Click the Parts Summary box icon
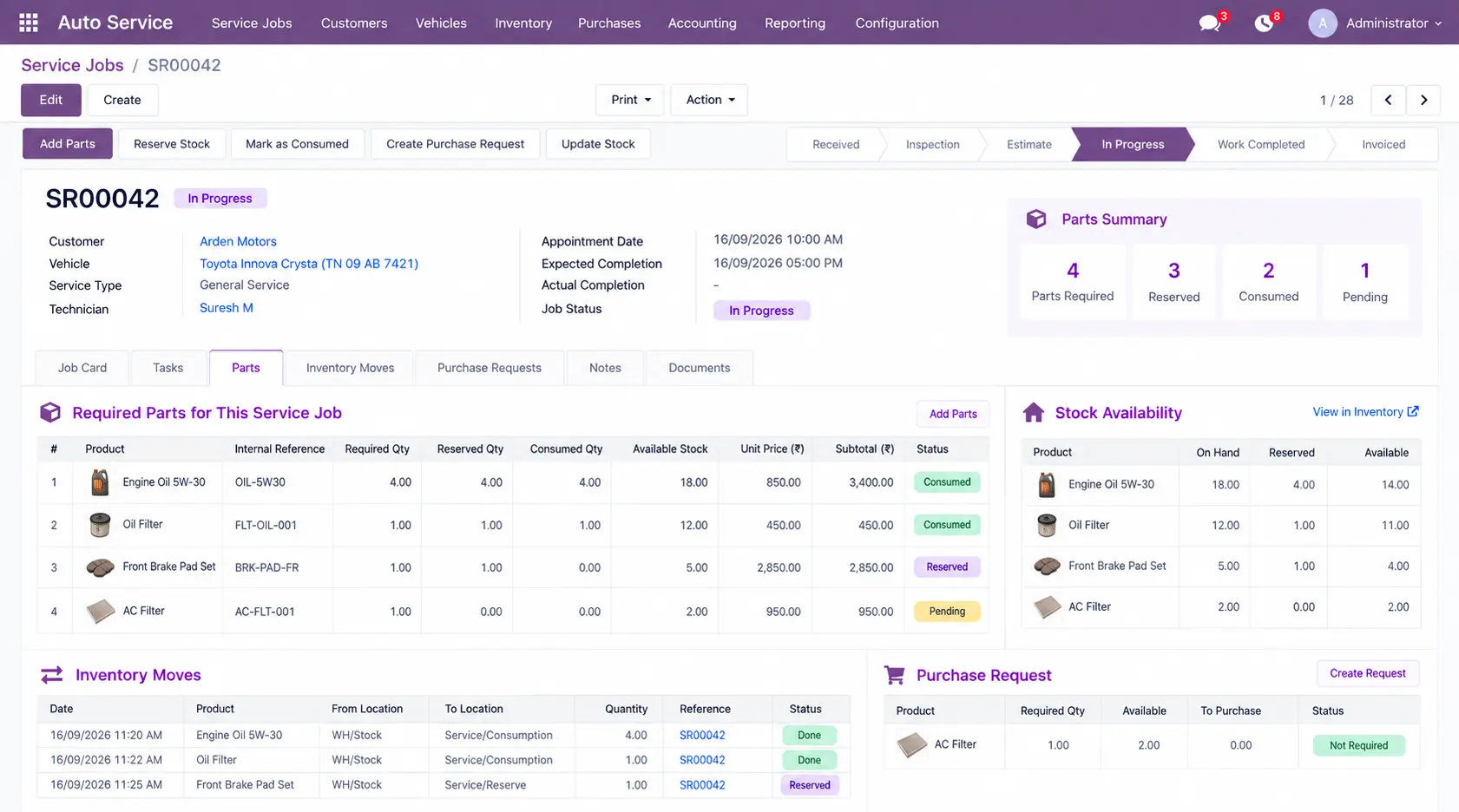Image resolution: width=1459 pixels, height=812 pixels. [1036, 219]
